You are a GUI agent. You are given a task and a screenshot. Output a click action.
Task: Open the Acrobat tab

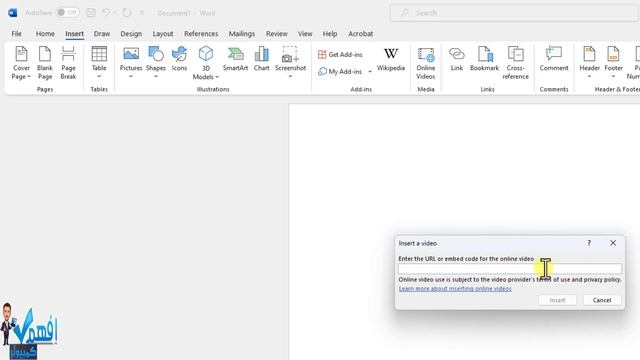coord(360,34)
